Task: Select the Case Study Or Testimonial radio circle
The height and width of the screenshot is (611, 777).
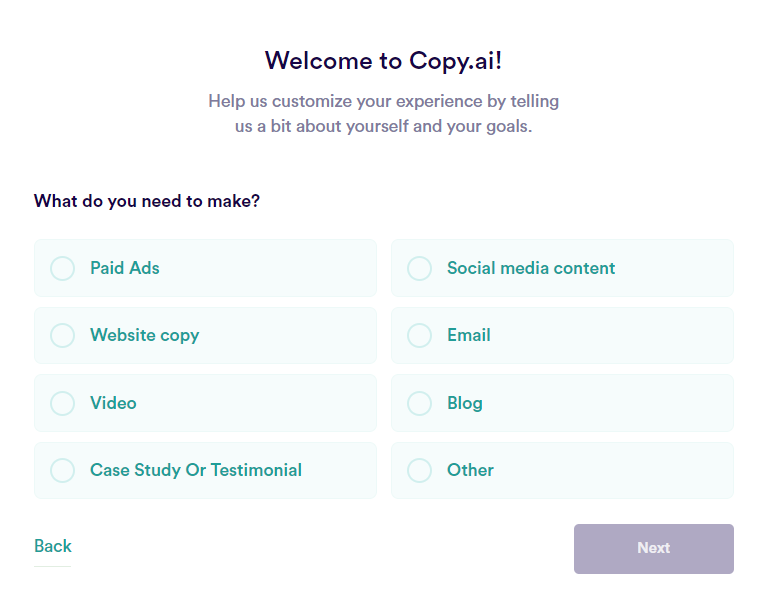Action: (x=62, y=470)
